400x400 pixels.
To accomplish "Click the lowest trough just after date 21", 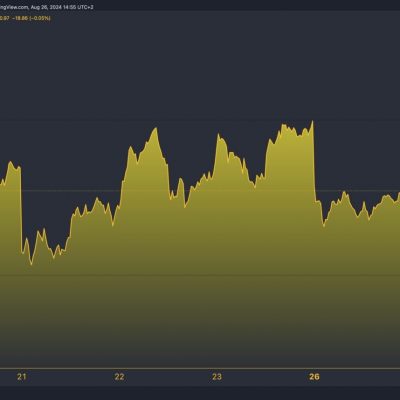I will click(31, 264).
